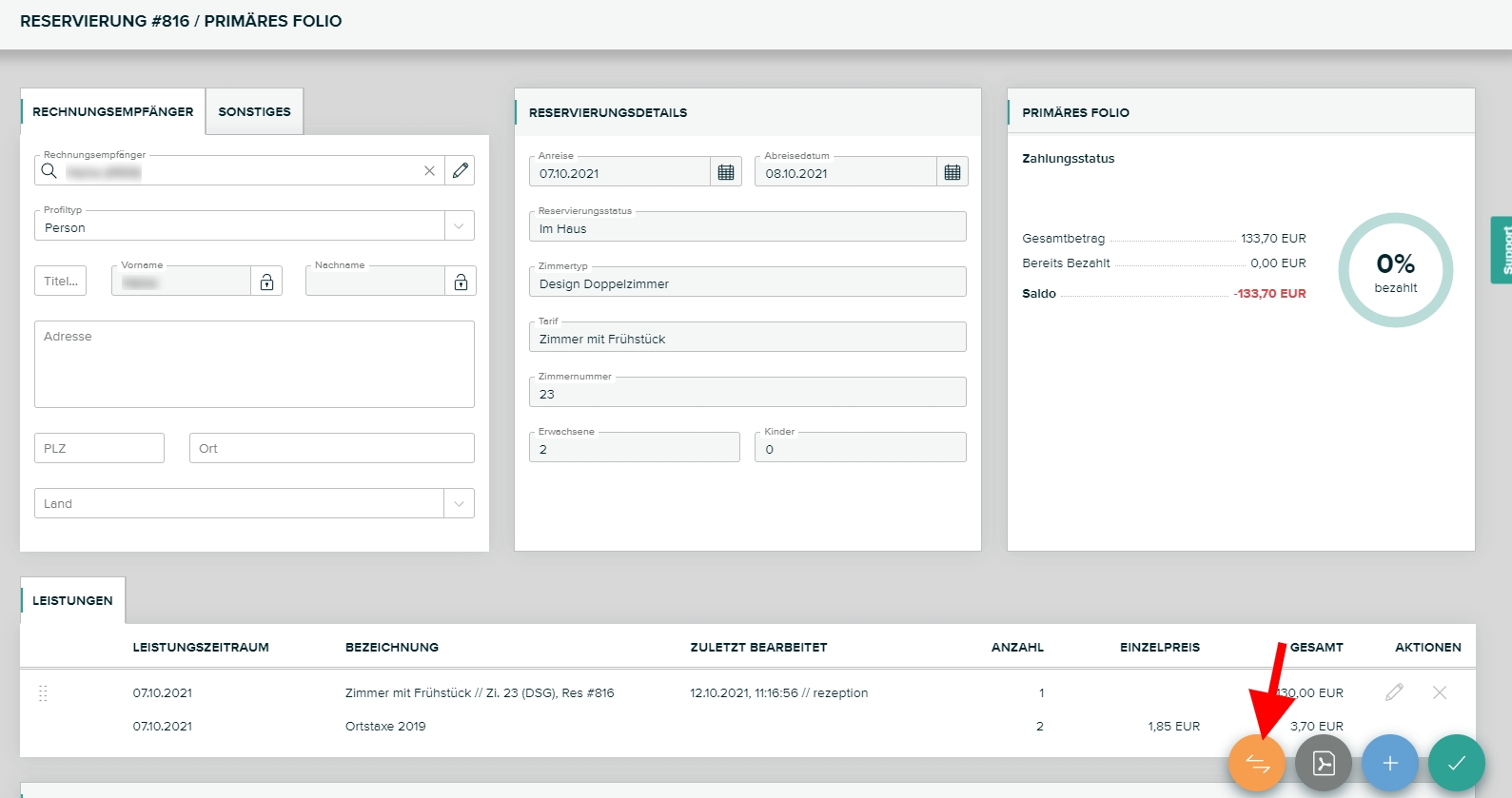Click the orange transfer arrows button

pyautogui.click(x=1256, y=763)
